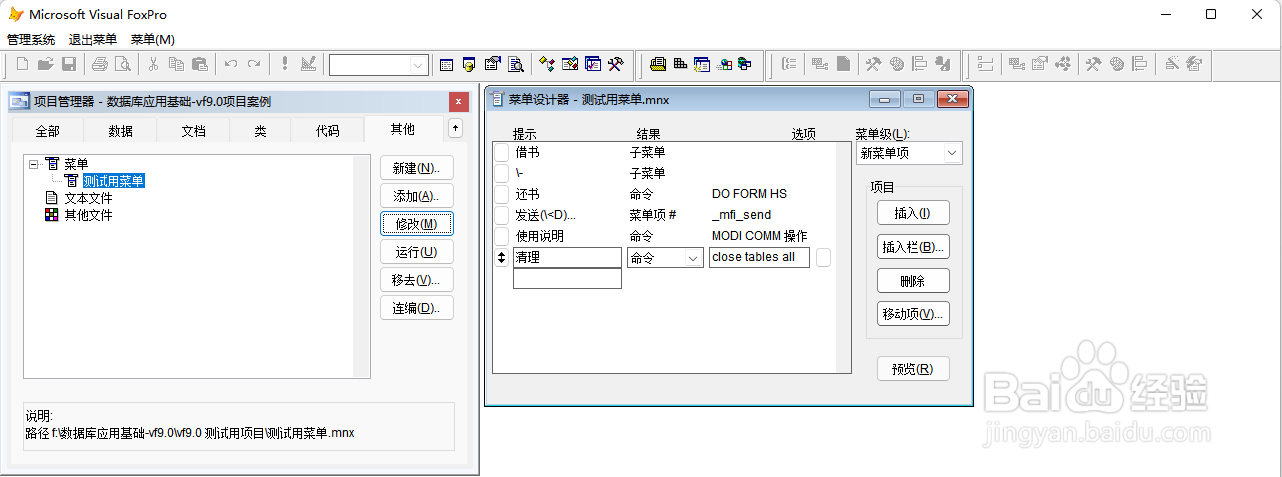The image size is (1282, 477).
Task: Click the 预览(R) button
Action: coord(913,369)
